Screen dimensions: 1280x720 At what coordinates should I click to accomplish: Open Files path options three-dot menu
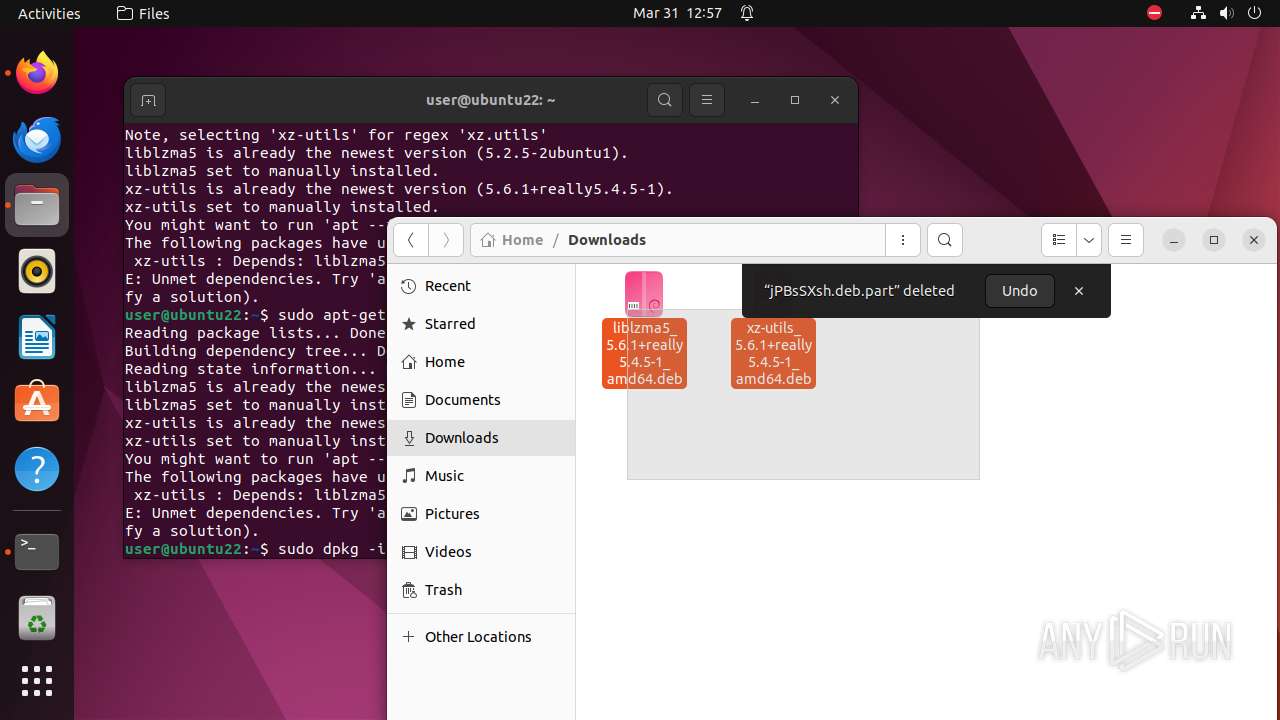click(903, 240)
